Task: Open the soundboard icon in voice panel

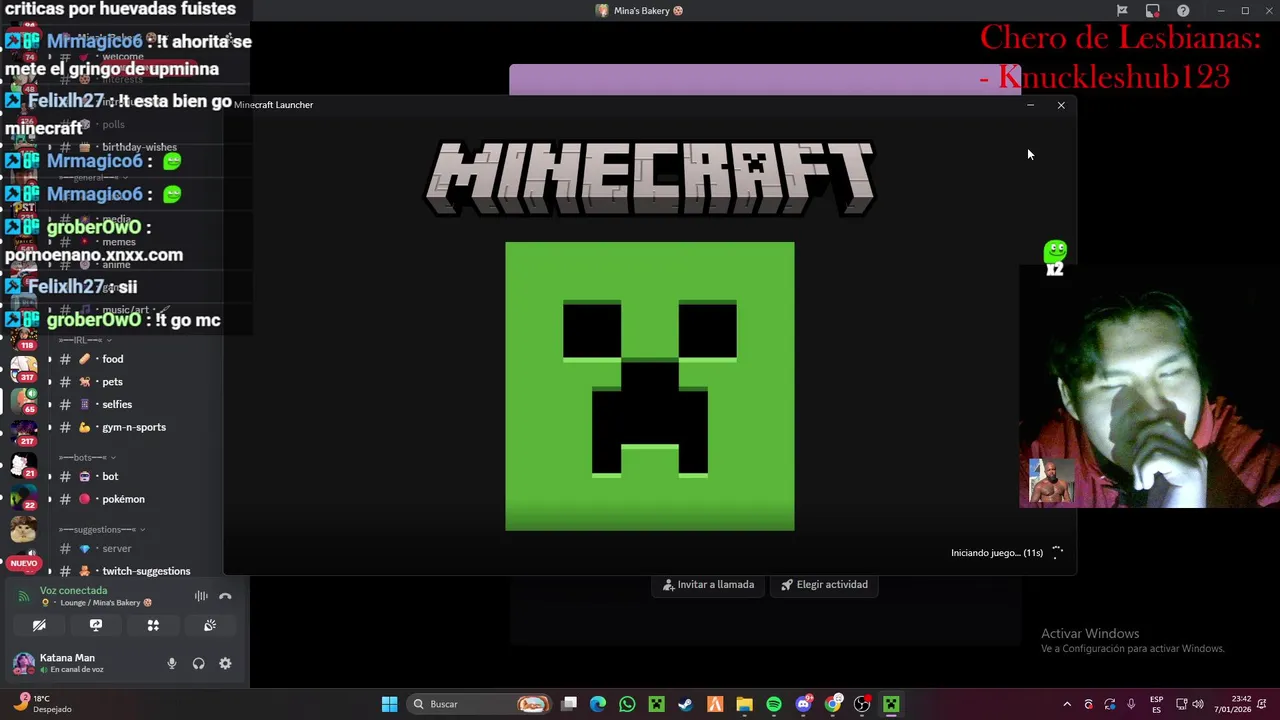Action: click(x=210, y=625)
